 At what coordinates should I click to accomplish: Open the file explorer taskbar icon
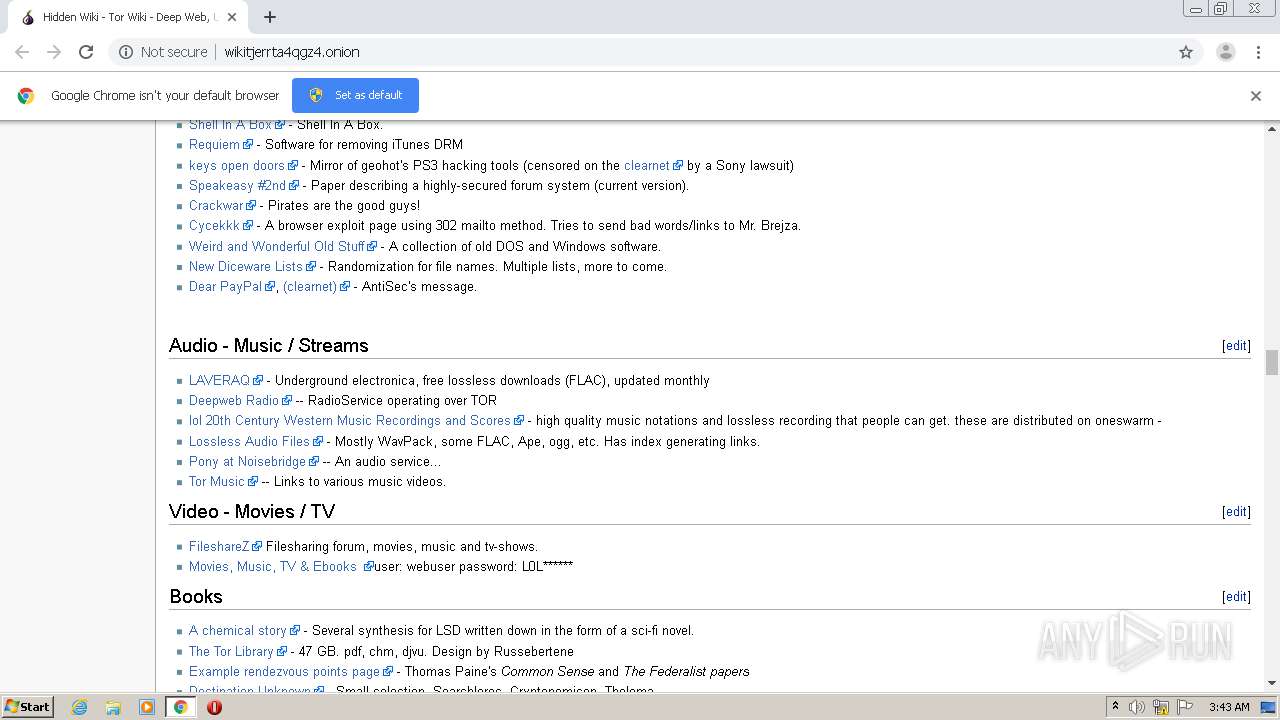113,707
